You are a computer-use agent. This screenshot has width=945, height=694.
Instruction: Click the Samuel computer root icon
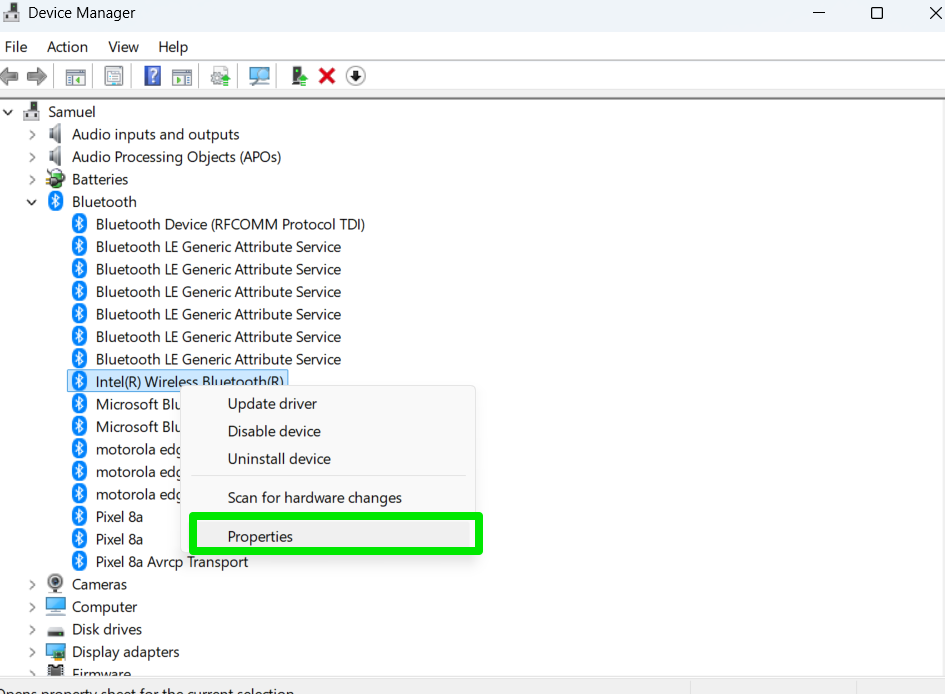click(x=31, y=111)
